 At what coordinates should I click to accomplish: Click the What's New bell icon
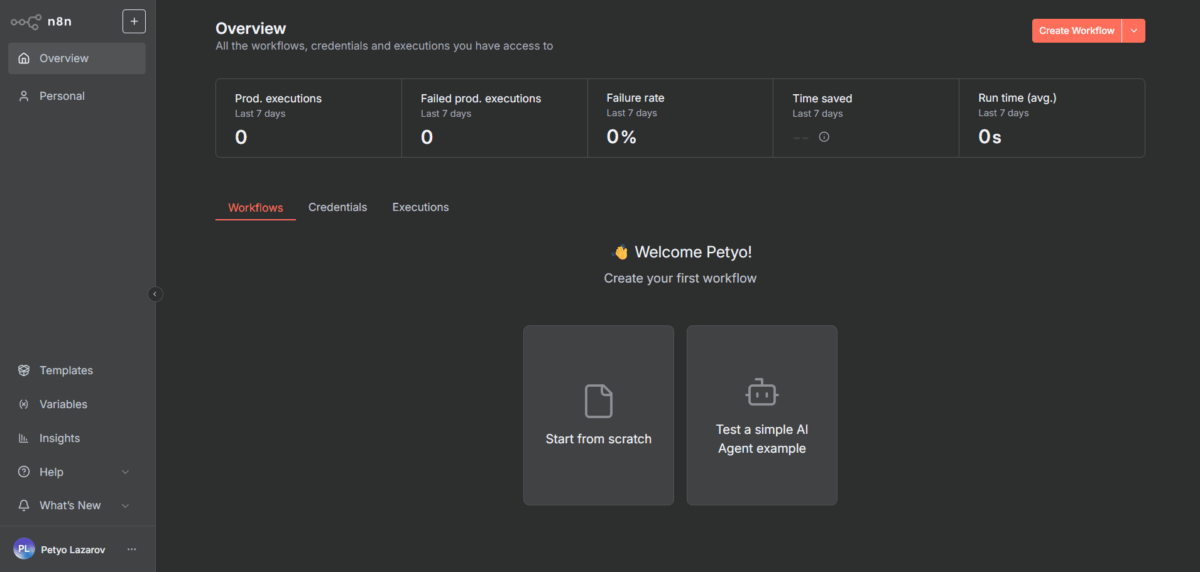24,506
